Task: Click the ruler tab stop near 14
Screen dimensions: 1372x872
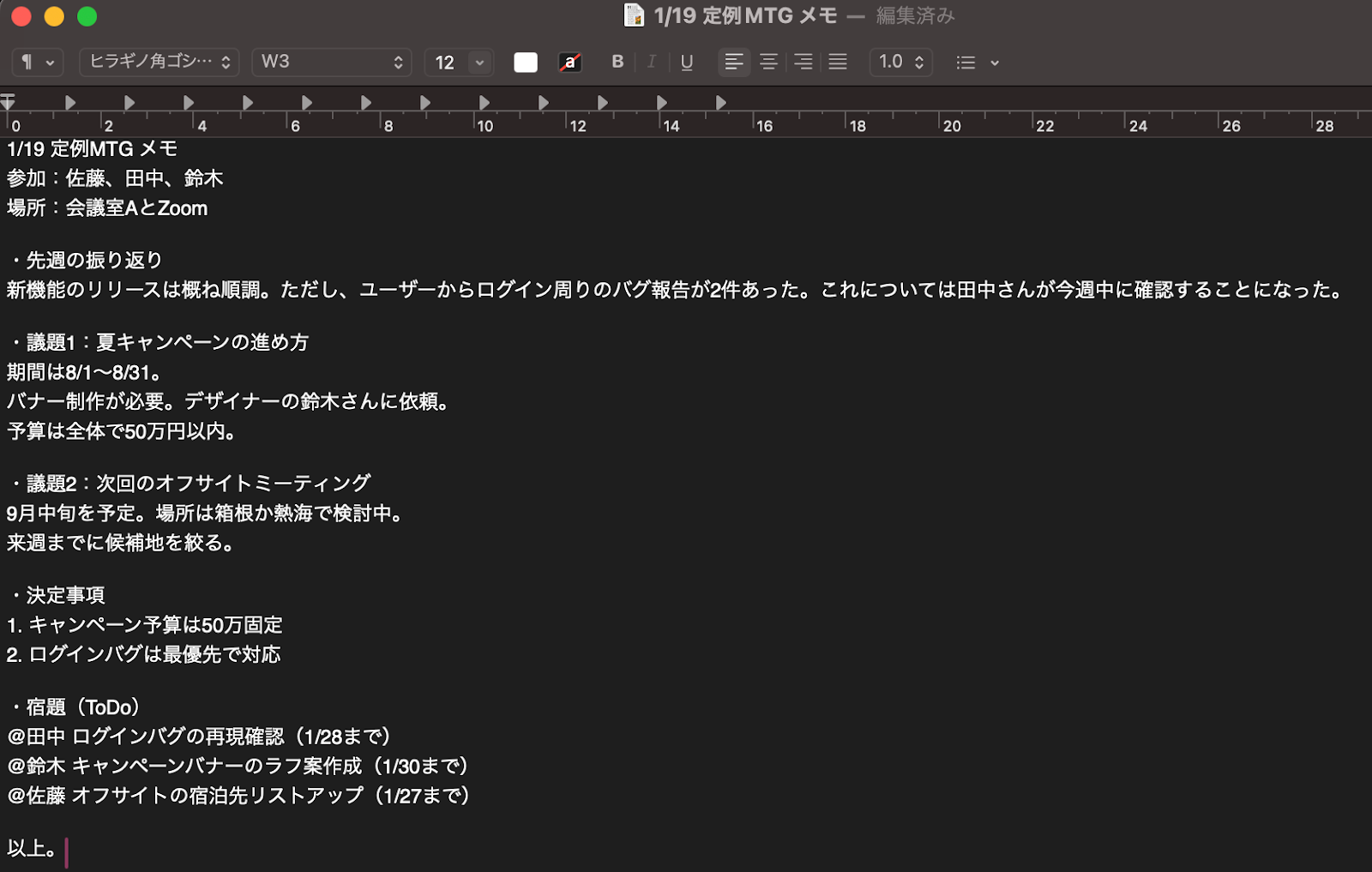Action: point(662,103)
